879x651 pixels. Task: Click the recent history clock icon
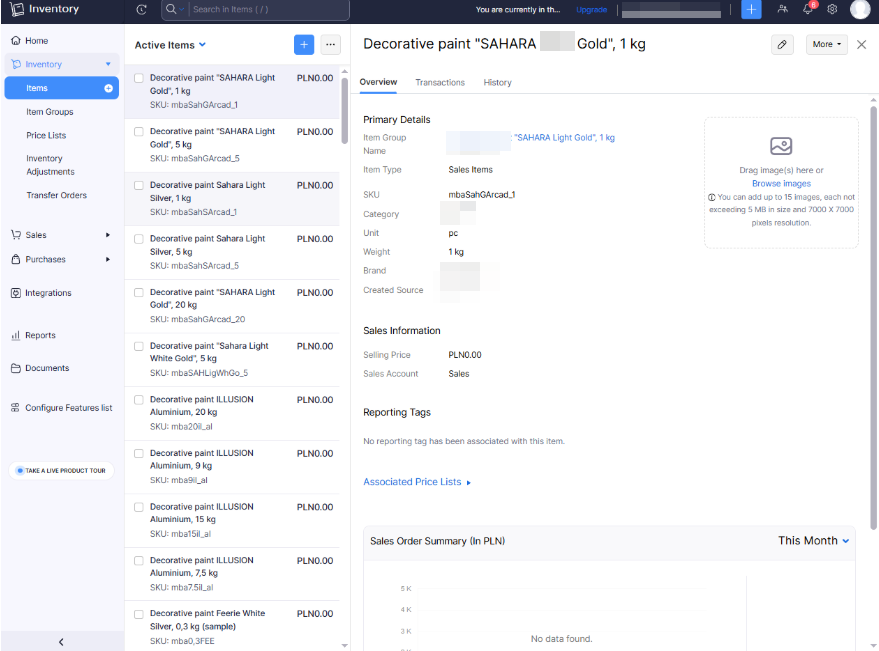[x=141, y=9]
